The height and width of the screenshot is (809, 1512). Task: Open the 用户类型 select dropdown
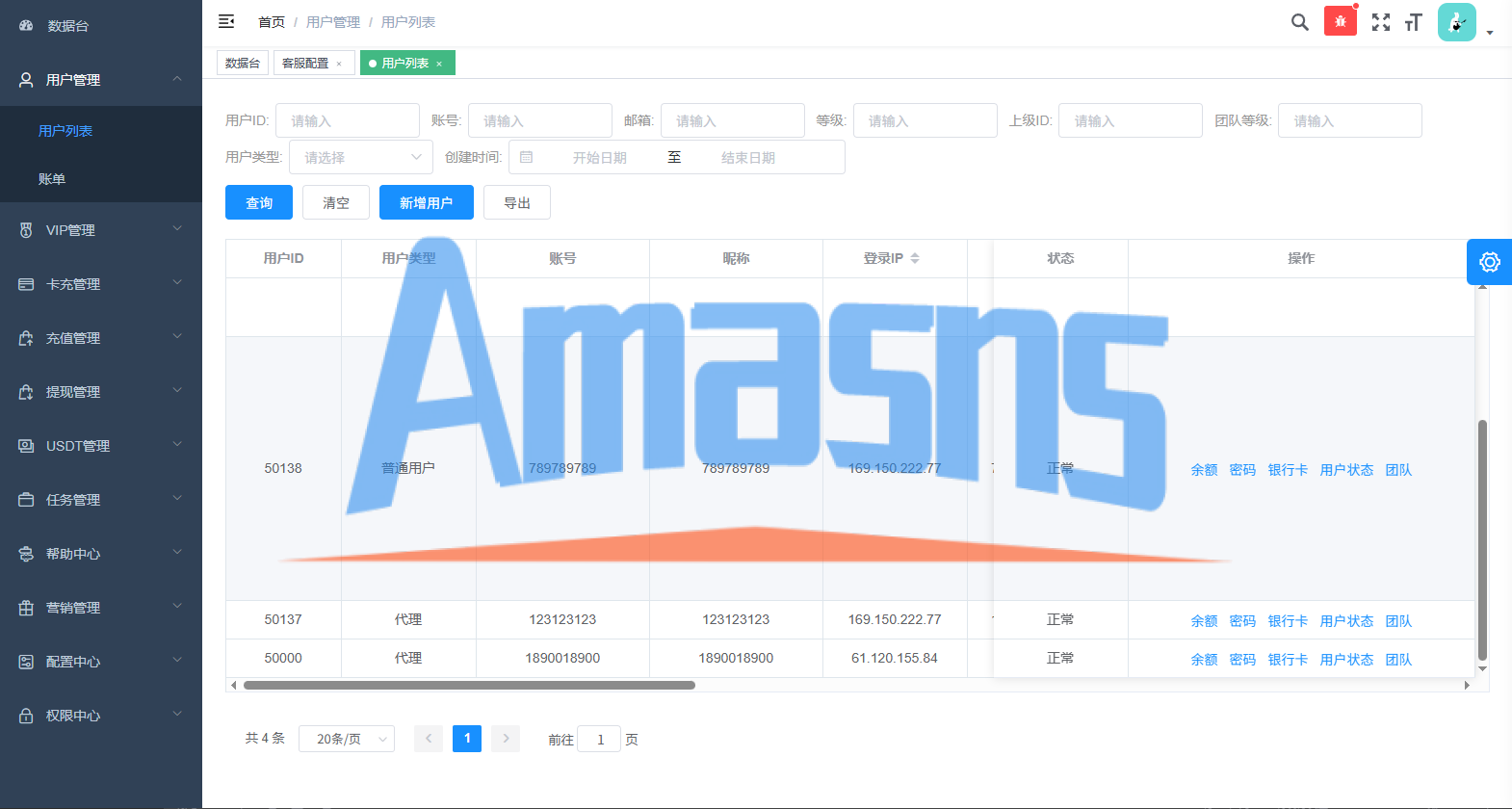[x=361, y=157]
